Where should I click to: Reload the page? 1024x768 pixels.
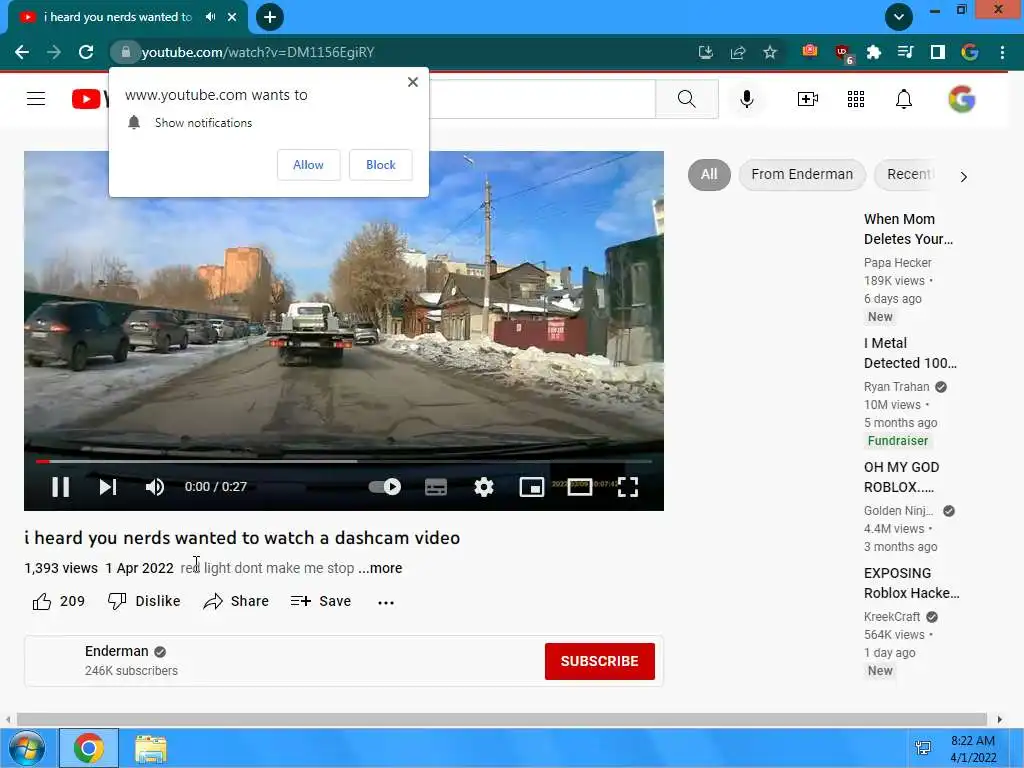click(x=86, y=52)
